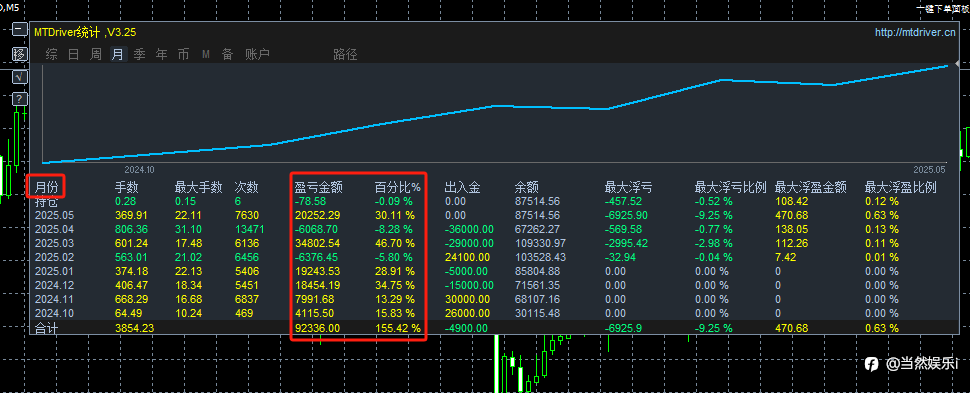Click total lots value 3854.23
Image resolution: width=970 pixels, height=393 pixels.
click(134, 329)
